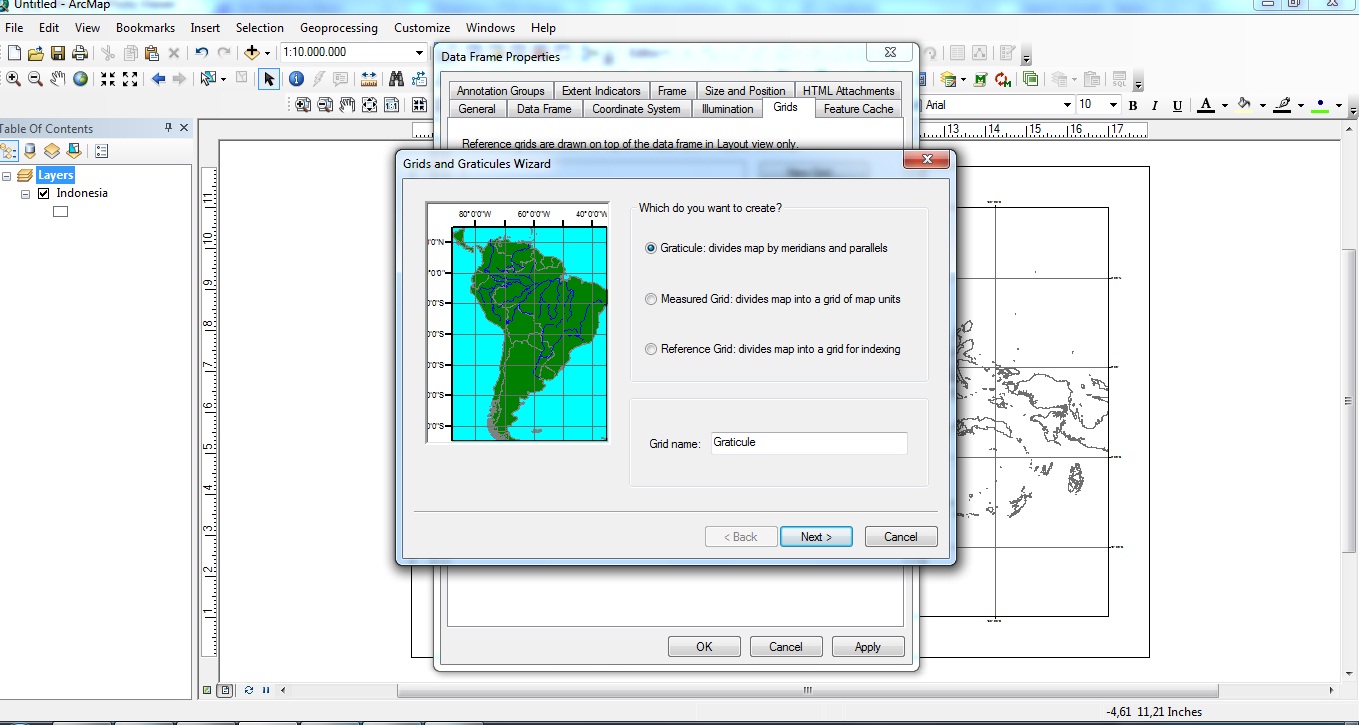The width and height of the screenshot is (1359, 725).
Task: Collapse the Indonesia layer node
Action: click(x=26, y=194)
